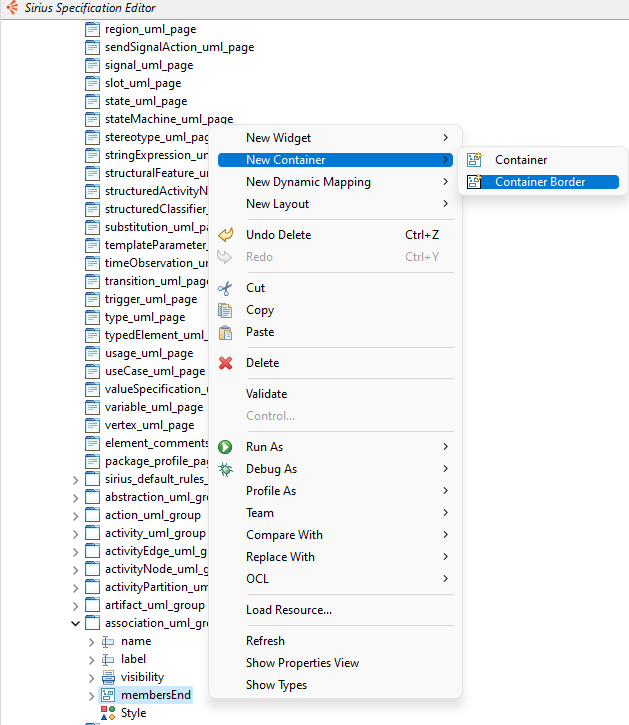Viewport: 629px width, 725px height.
Task: Open the Compare With submenu
Action: coord(335,535)
